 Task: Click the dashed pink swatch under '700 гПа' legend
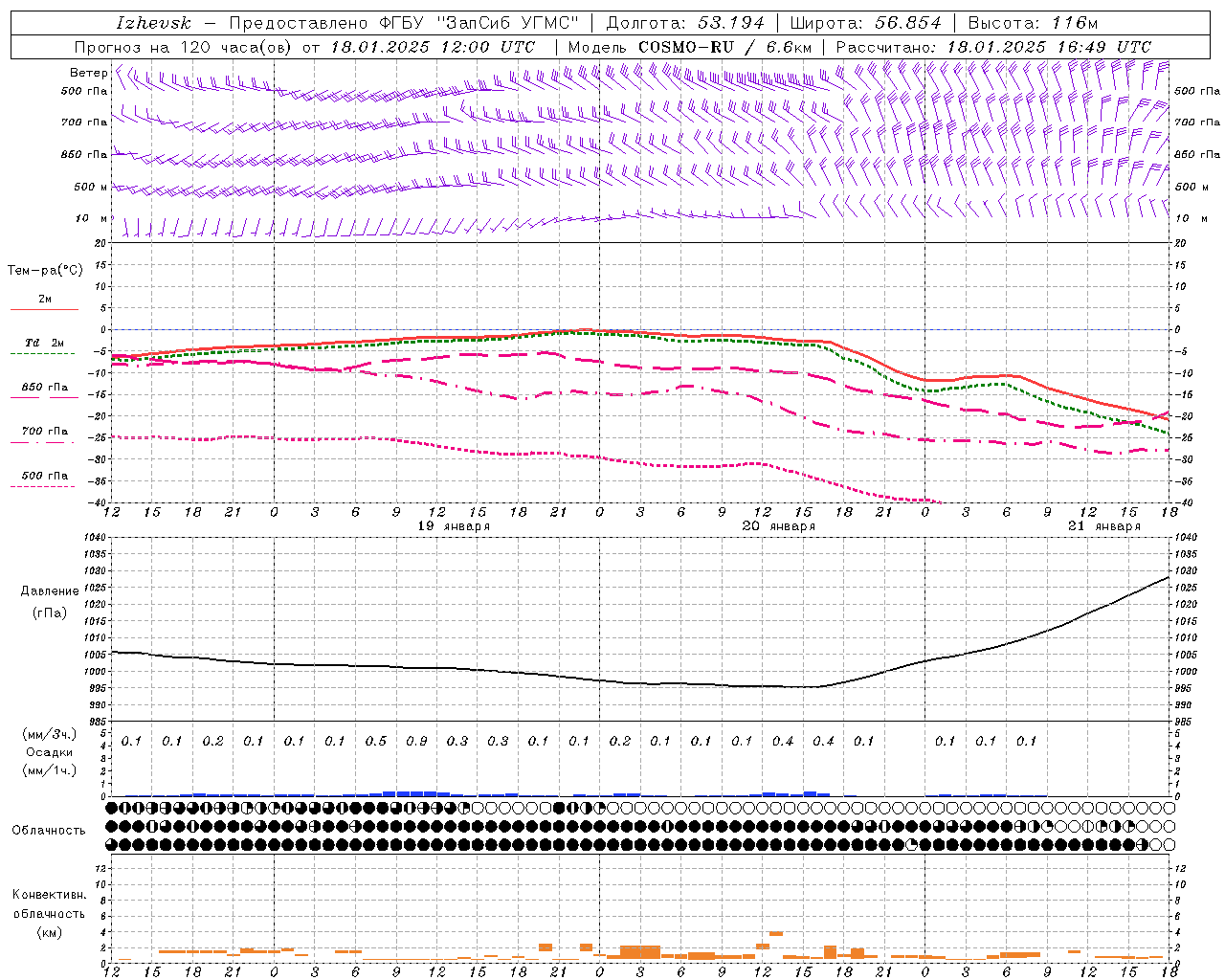tap(42, 442)
